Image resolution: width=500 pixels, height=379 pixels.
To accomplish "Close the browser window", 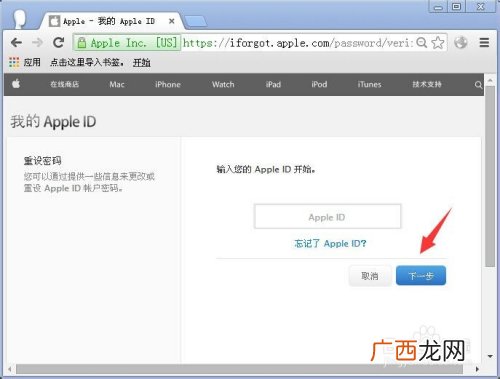I will [481, 7].
